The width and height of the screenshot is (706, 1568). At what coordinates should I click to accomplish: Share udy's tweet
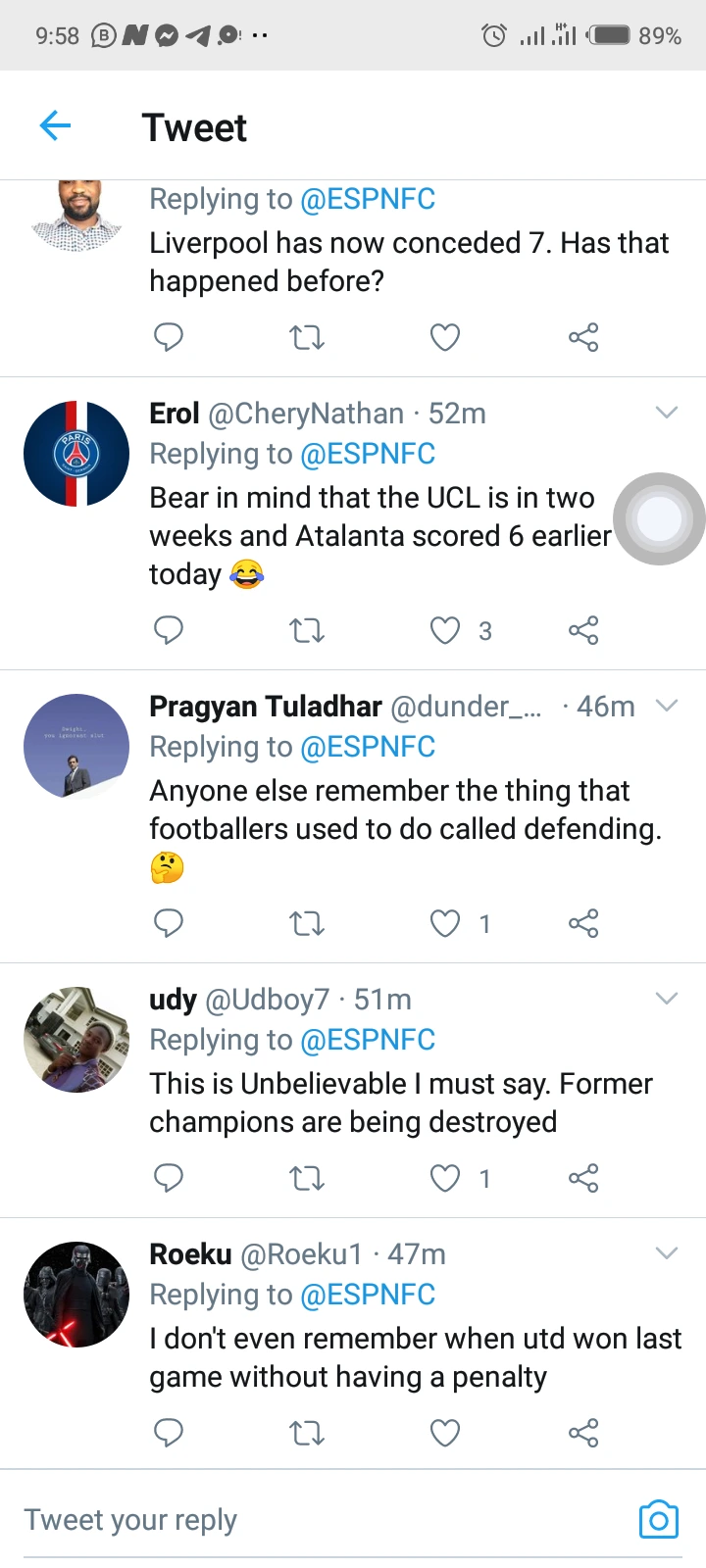(583, 1177)
